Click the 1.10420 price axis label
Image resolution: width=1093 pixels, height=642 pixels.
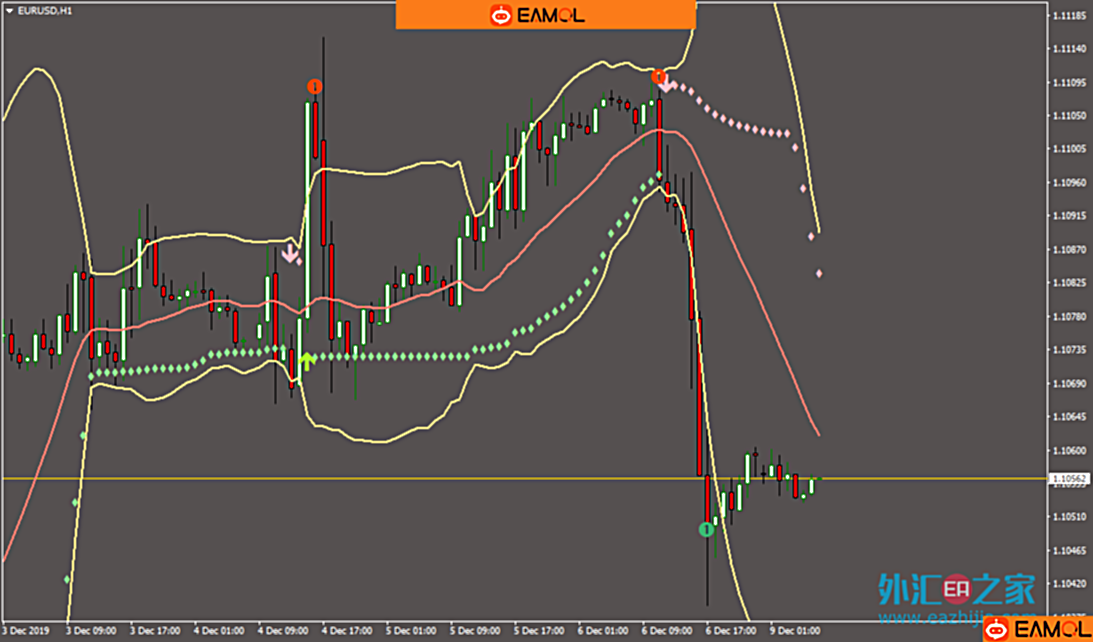pyautogui.click(x=1069, y=584)
